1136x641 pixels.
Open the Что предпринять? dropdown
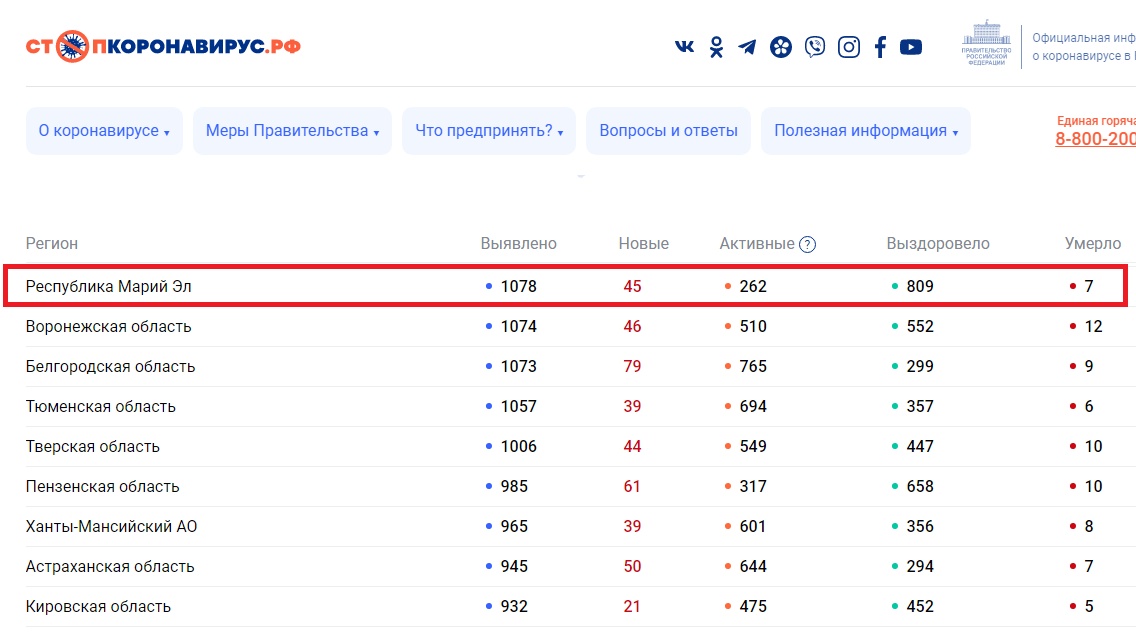(x=488, y=131)
